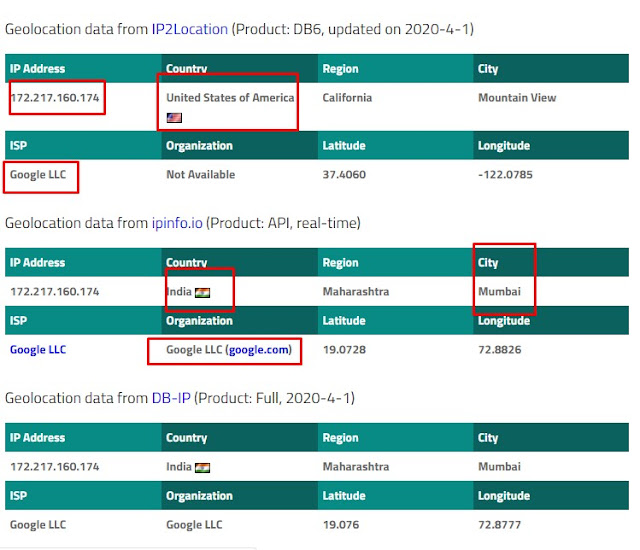Select Google LLC ISP in DB-IP table
The image size is (640, 550).
[38, 525]
